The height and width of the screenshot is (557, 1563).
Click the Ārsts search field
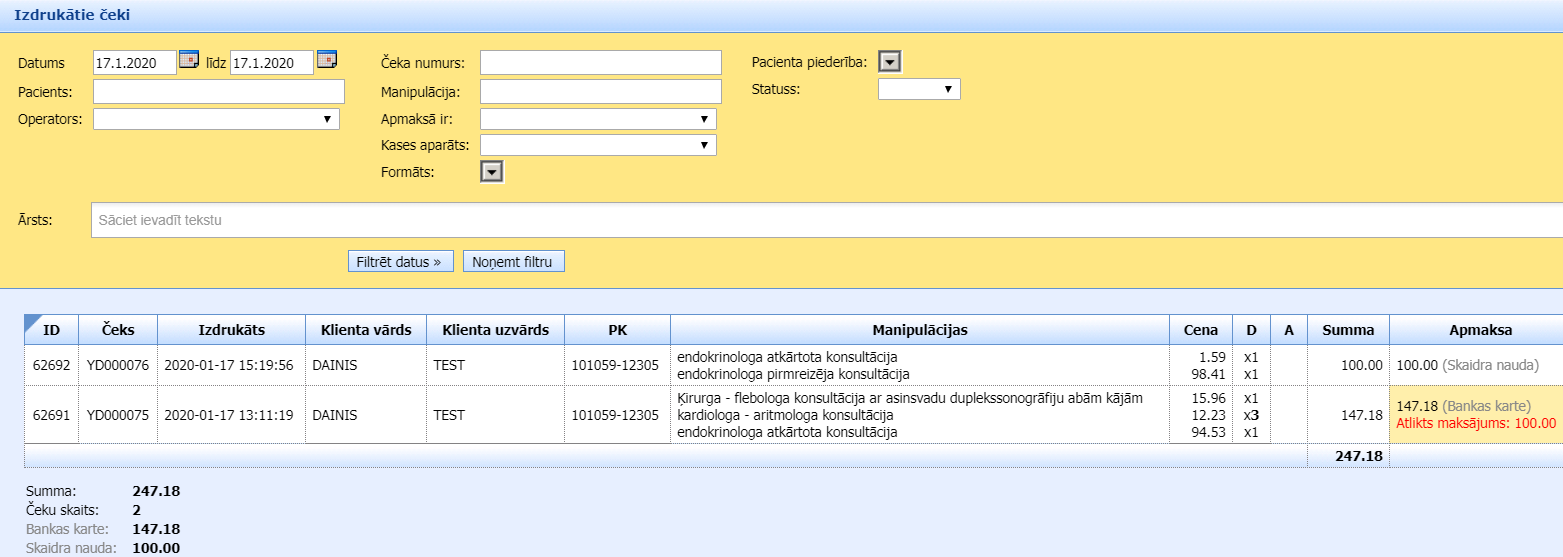826,220
